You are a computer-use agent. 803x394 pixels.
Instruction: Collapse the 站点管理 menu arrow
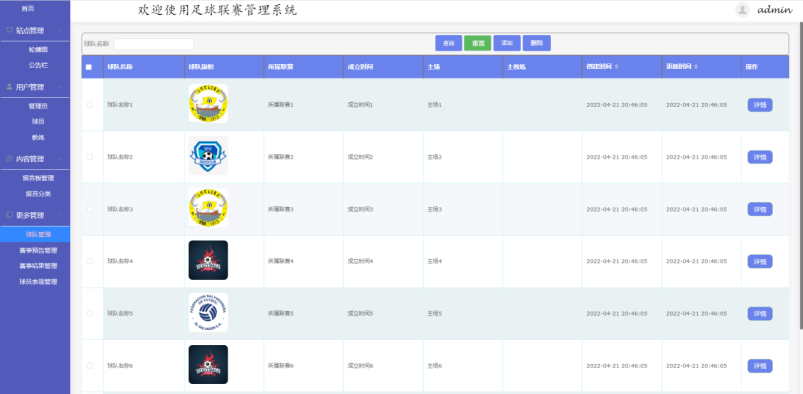[x=60, y=31]
